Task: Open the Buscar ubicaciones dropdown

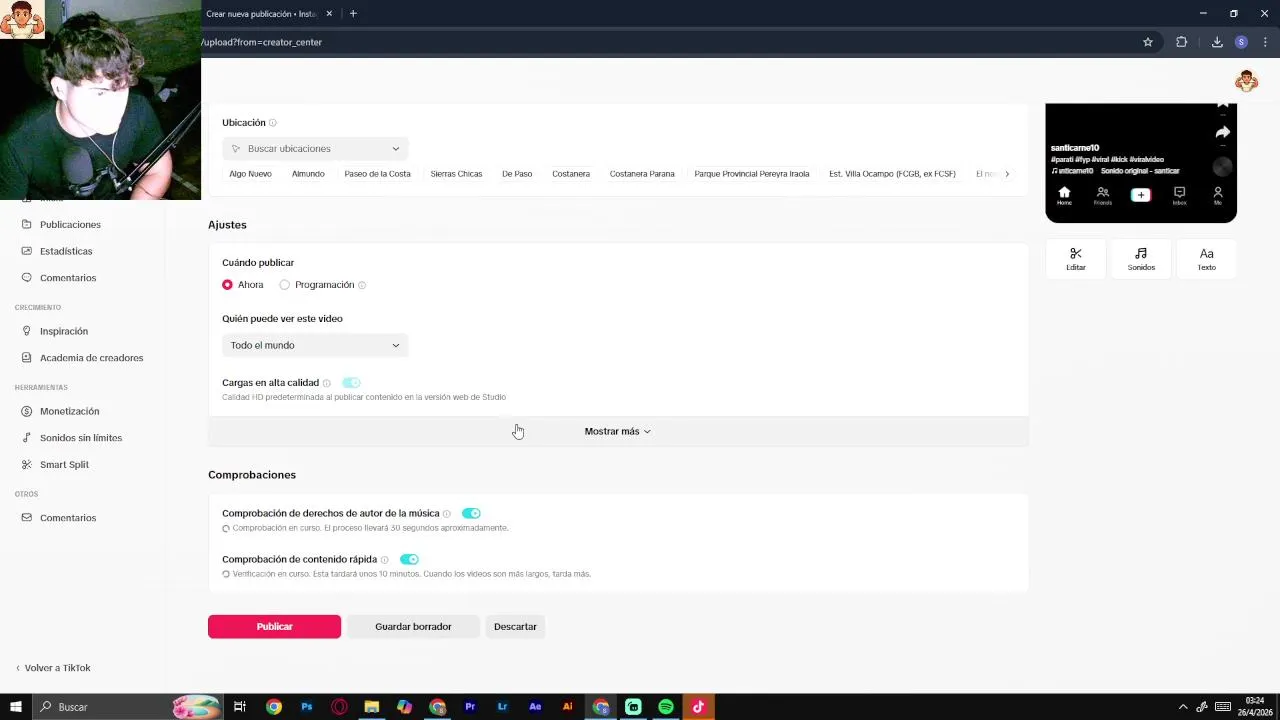Action: coord(315,149)
